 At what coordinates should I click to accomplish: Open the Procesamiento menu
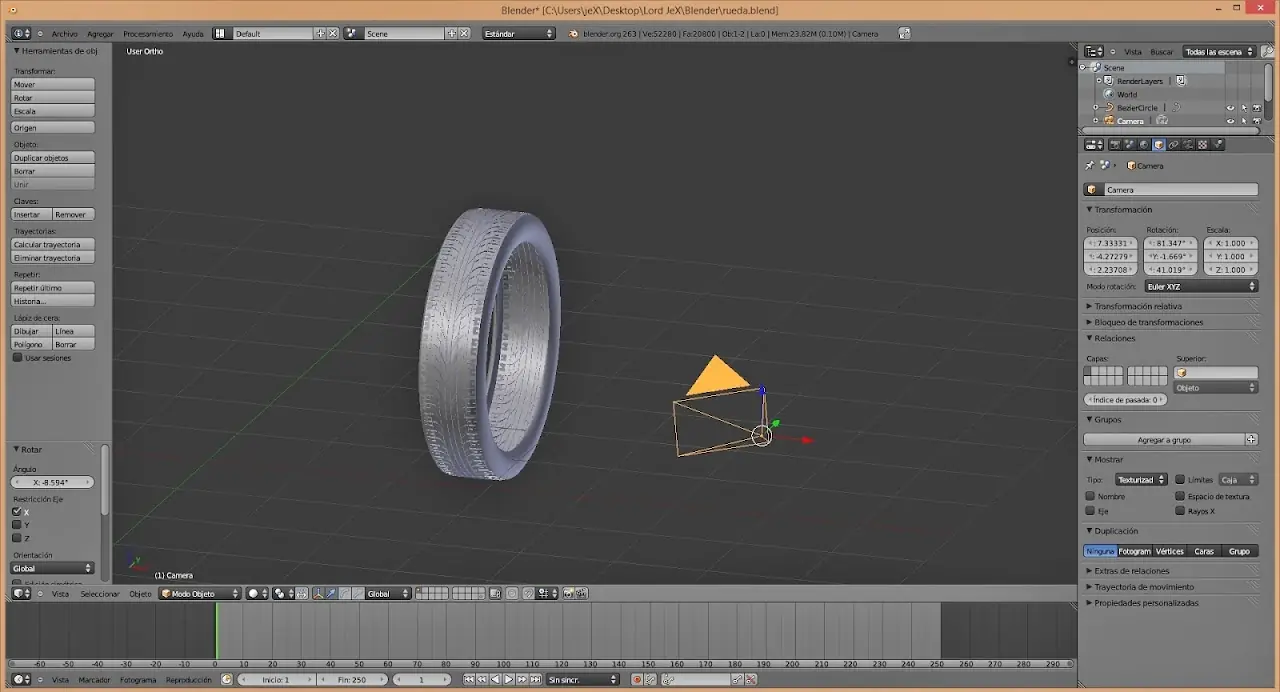tap(148, 33)
